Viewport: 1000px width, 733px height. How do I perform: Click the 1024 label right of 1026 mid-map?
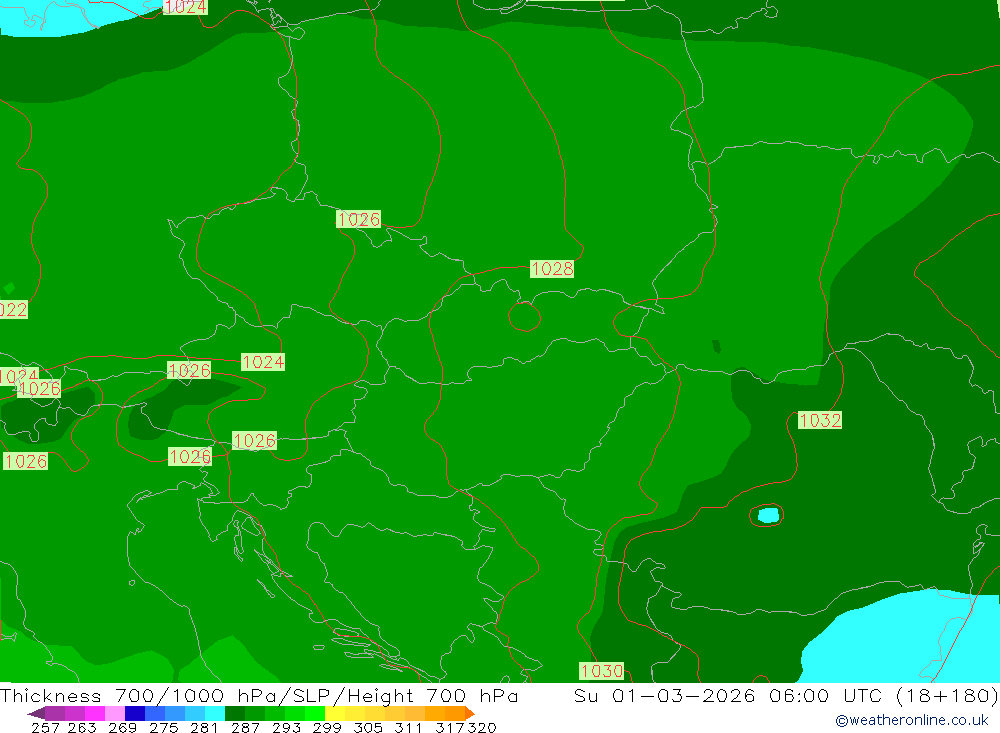click(x=263, y=362)
